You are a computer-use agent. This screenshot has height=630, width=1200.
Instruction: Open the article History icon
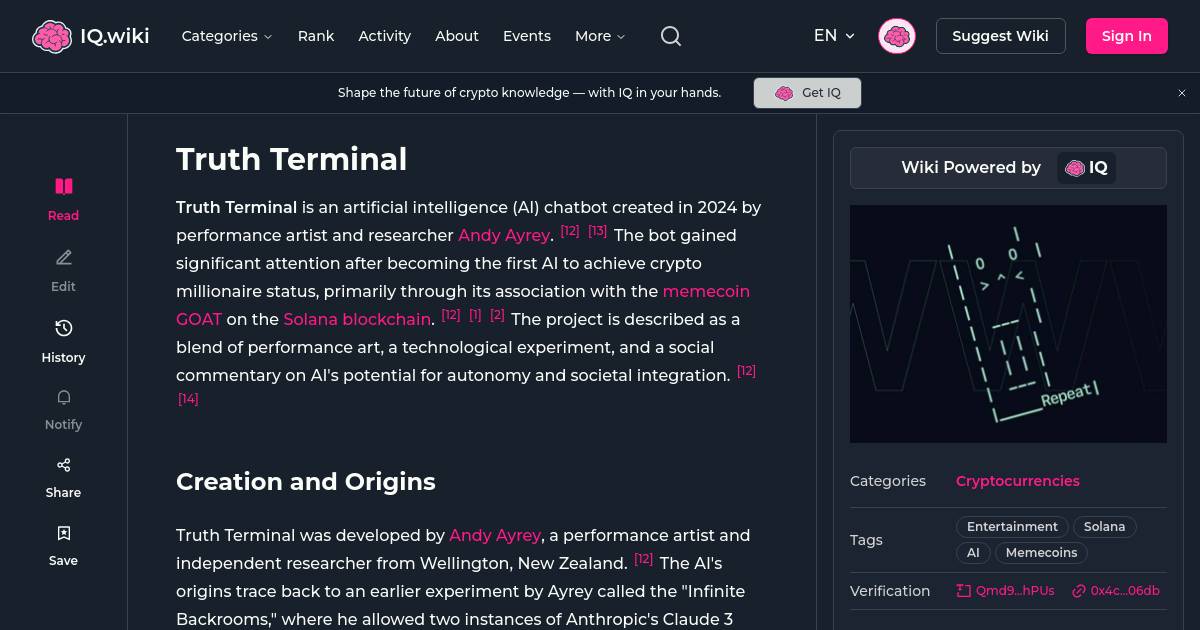63,327
